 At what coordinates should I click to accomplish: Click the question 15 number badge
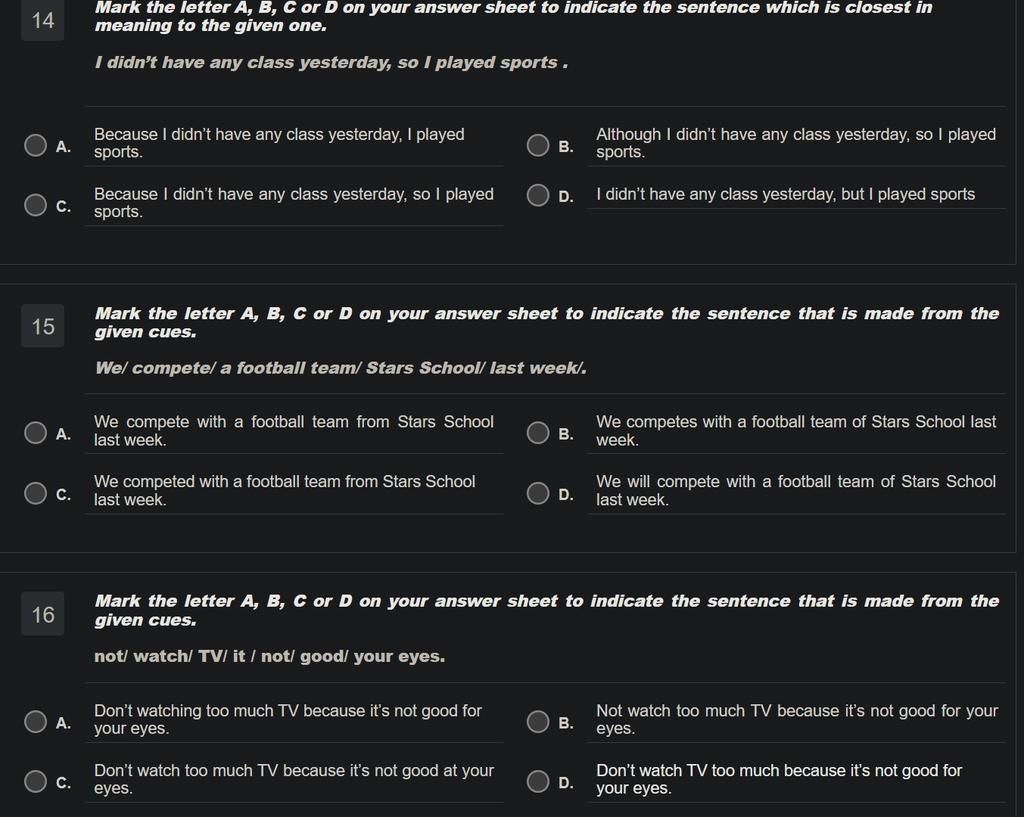[43, 326]
